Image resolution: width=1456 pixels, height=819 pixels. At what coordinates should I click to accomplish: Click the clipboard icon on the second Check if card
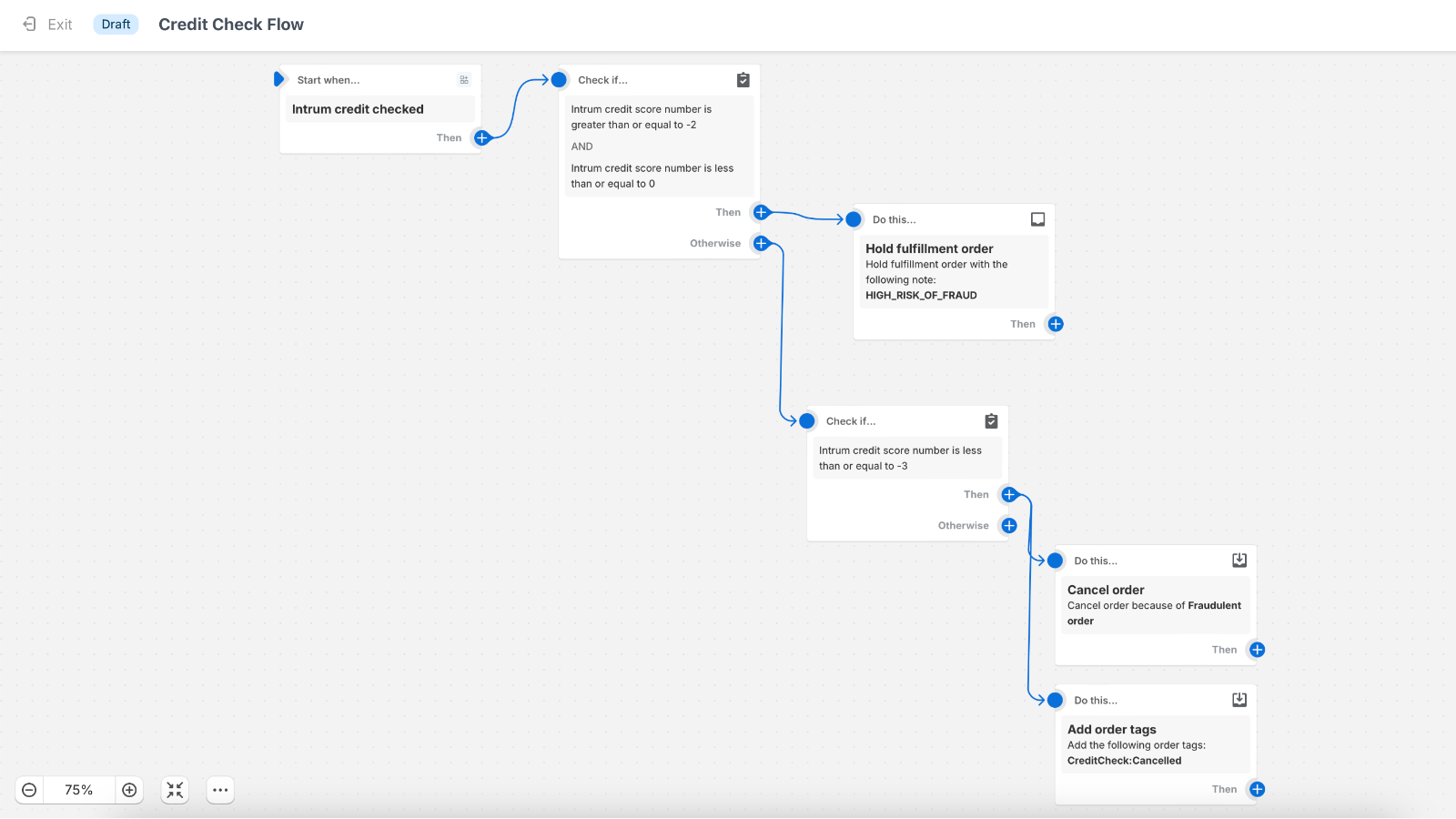click(x=991, y=420)
